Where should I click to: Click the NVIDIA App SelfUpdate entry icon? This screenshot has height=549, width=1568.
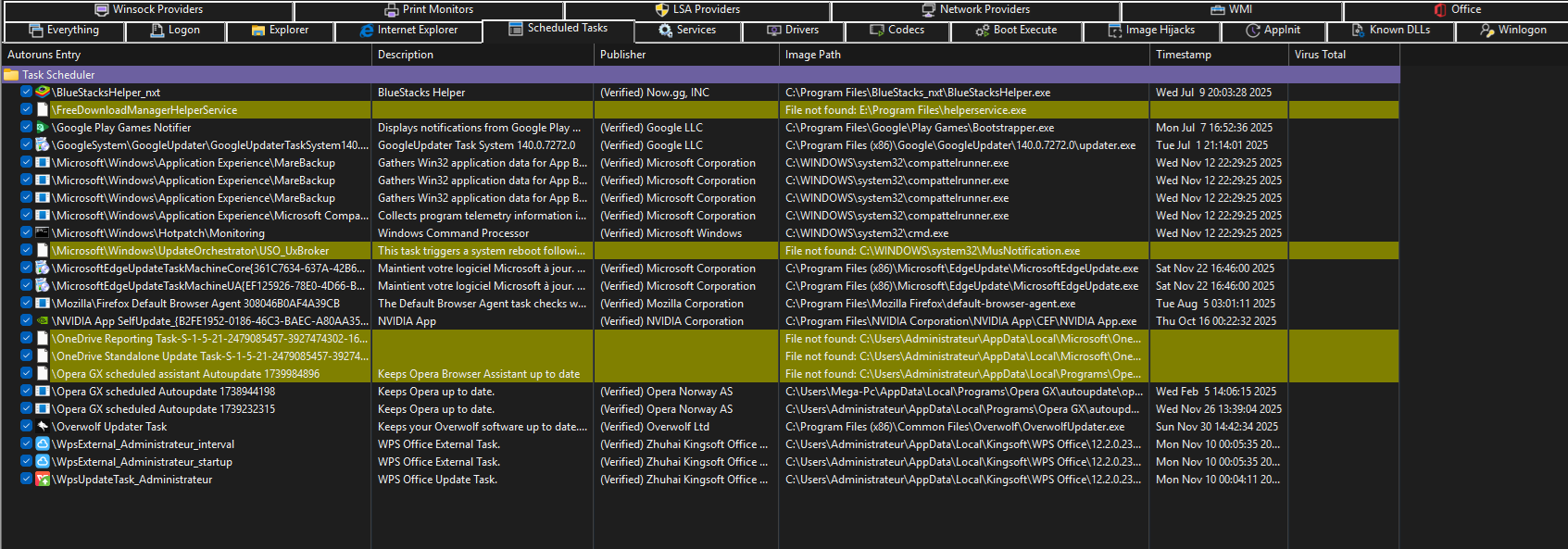pyautogui.click(x=42, y=321)
